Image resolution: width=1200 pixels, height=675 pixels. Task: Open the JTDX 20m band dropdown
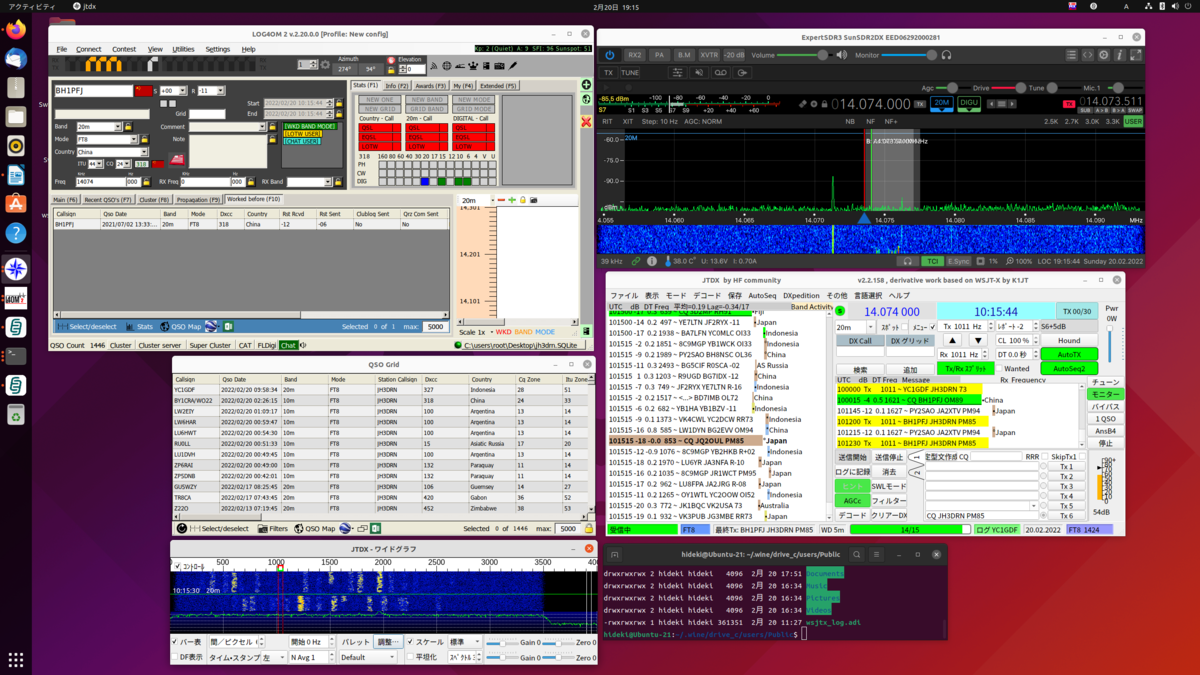click(x=854, y=327)
